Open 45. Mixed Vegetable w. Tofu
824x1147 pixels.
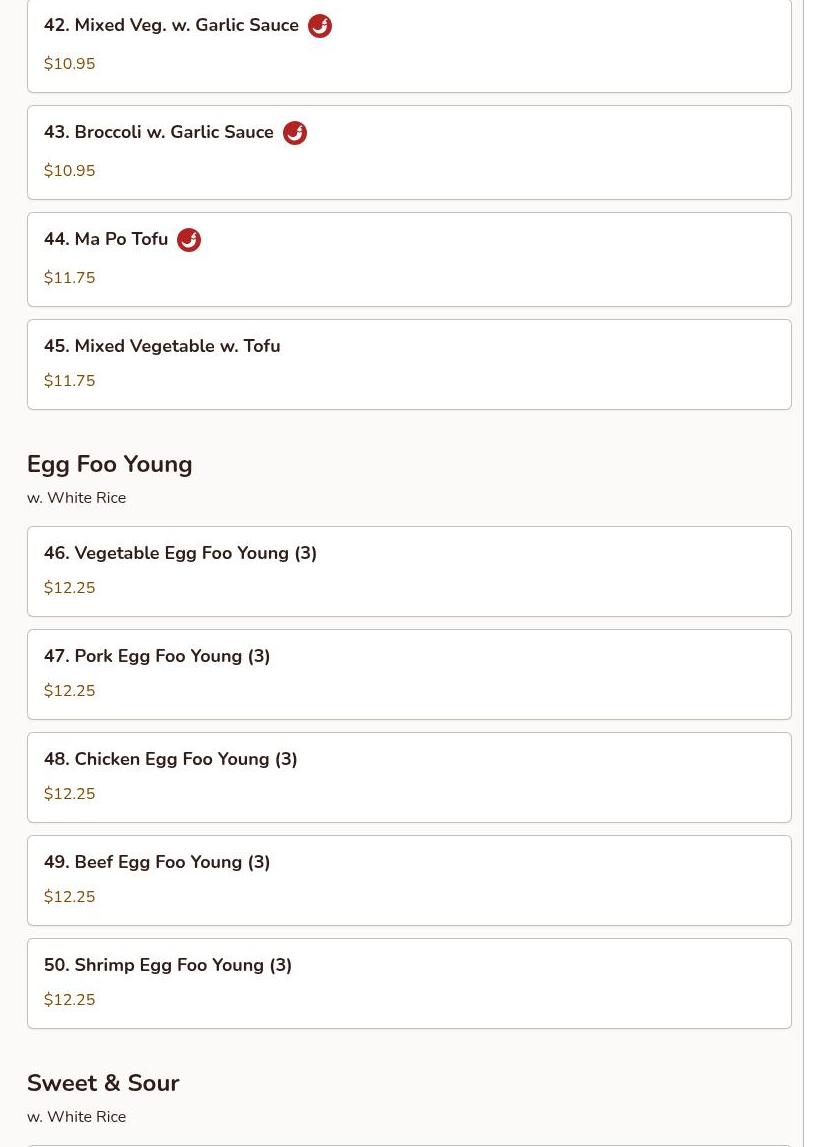pyautogui.click(x=162, y=346)
